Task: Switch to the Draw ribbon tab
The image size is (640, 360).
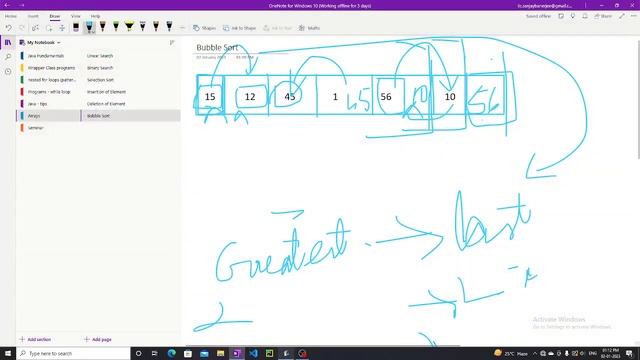Action: (x=55, y=16)
